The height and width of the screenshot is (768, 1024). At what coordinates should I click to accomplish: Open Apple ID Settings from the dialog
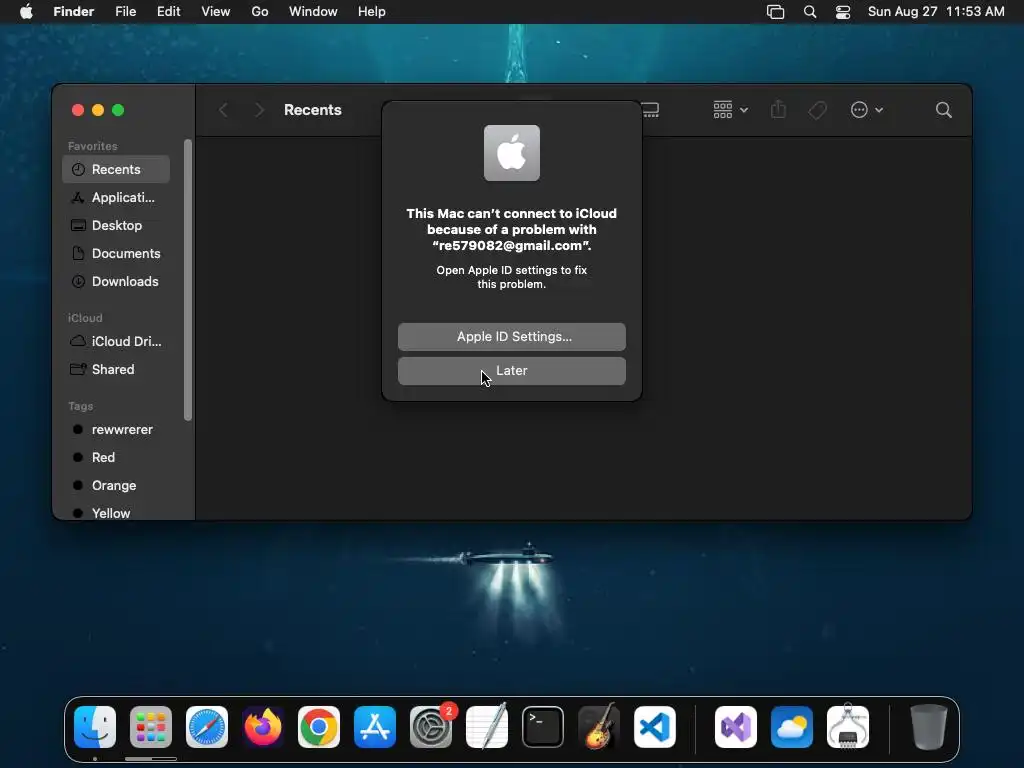coord(511,336)
